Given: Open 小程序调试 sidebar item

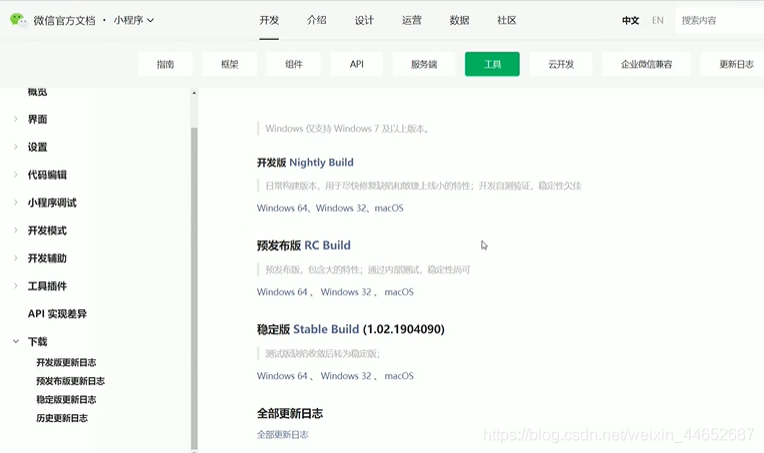Looking at the screenshot, I should coord(52,203).
